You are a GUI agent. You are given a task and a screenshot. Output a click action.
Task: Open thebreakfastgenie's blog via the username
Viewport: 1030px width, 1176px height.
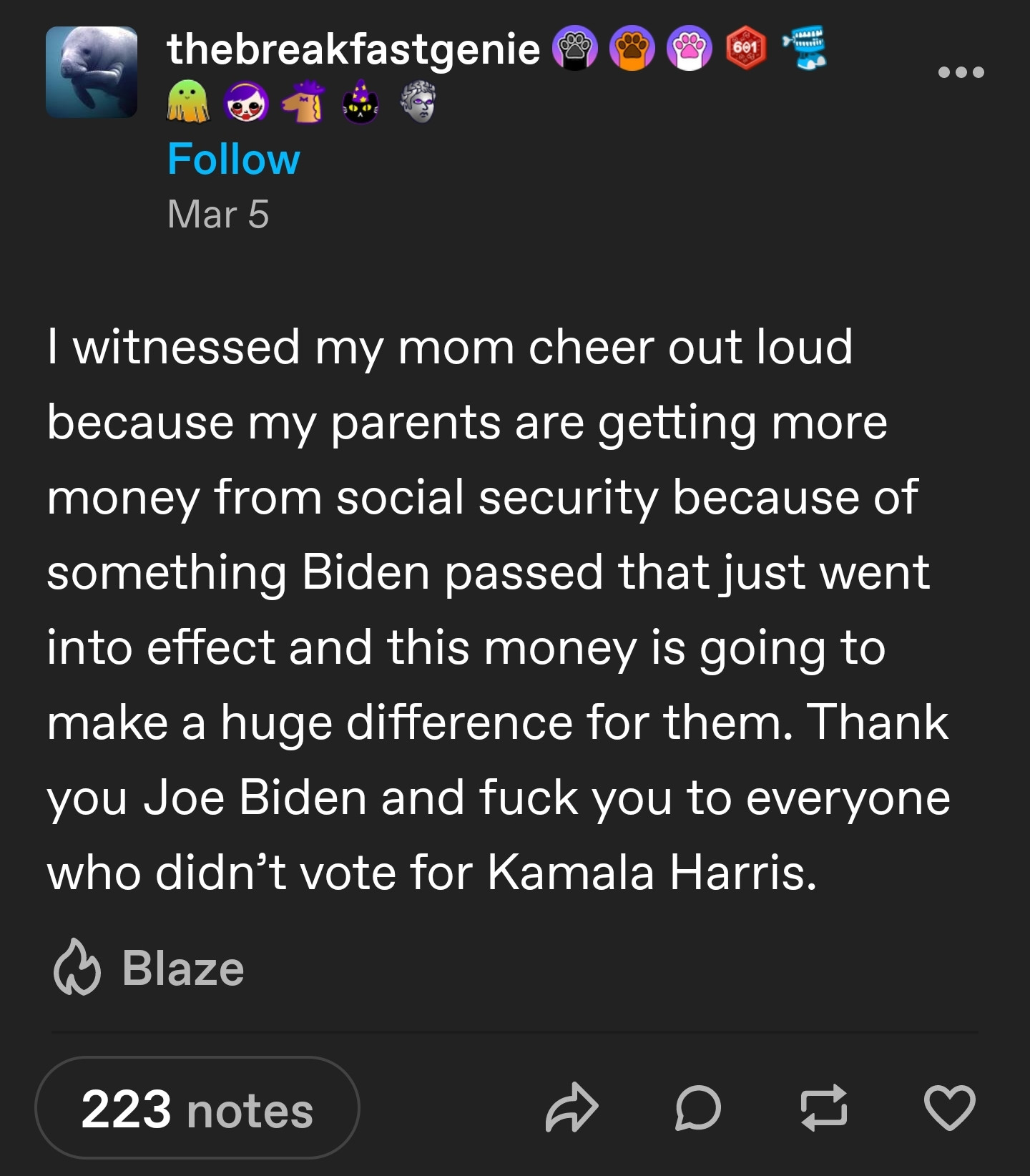tap(353, 49)
